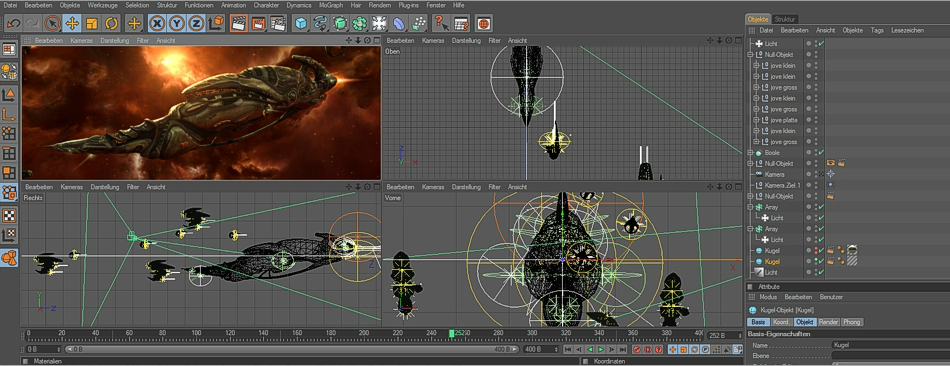Click the record keyframe red button
This screenshot has width=950, height=366.
tap(637, 350)
